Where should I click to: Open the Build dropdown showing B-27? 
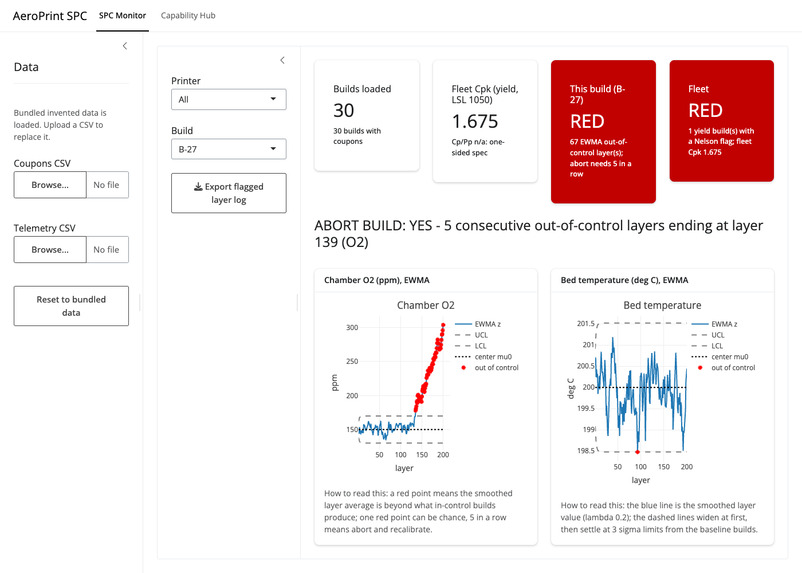point(229,149)
